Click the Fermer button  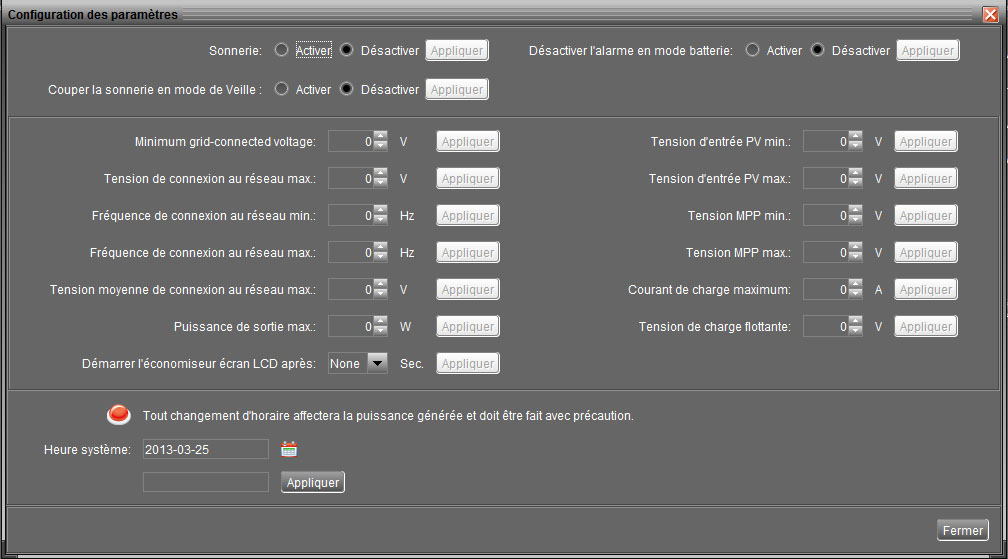coord(962,530)
